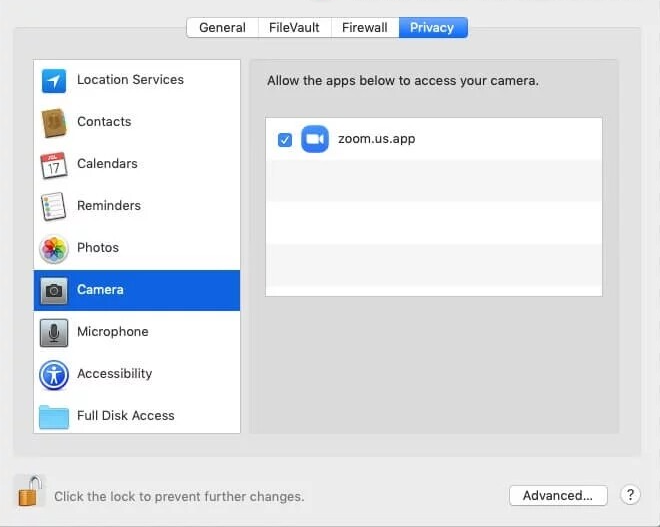Switch to the General tab
This screenshot has width=660, height=527.
(x=222, y=28)
